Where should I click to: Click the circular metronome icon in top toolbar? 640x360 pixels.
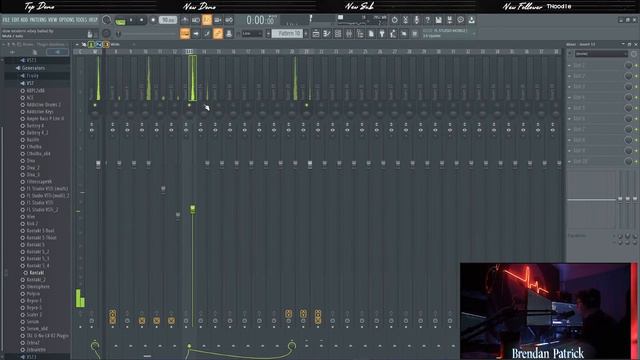[x=394, y=20]
